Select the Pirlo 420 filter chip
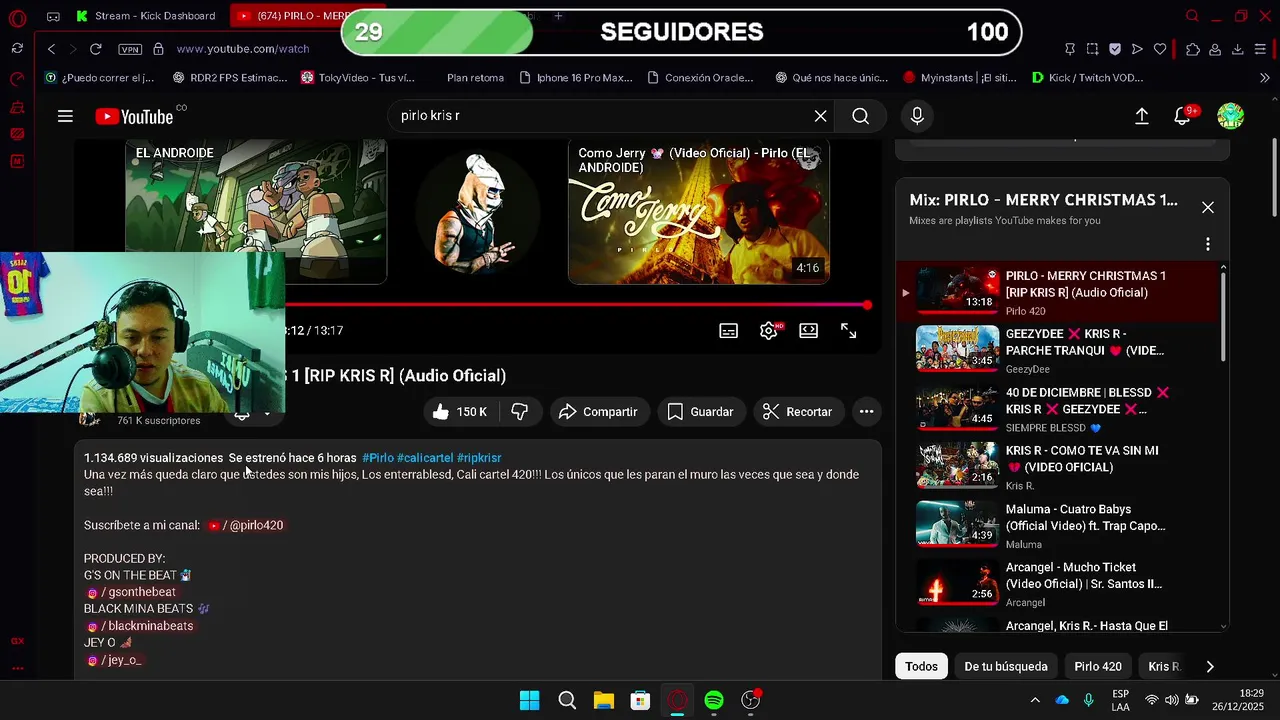Image resolution: width=1280 pixels, height=720 pixels. point(1098,666)
